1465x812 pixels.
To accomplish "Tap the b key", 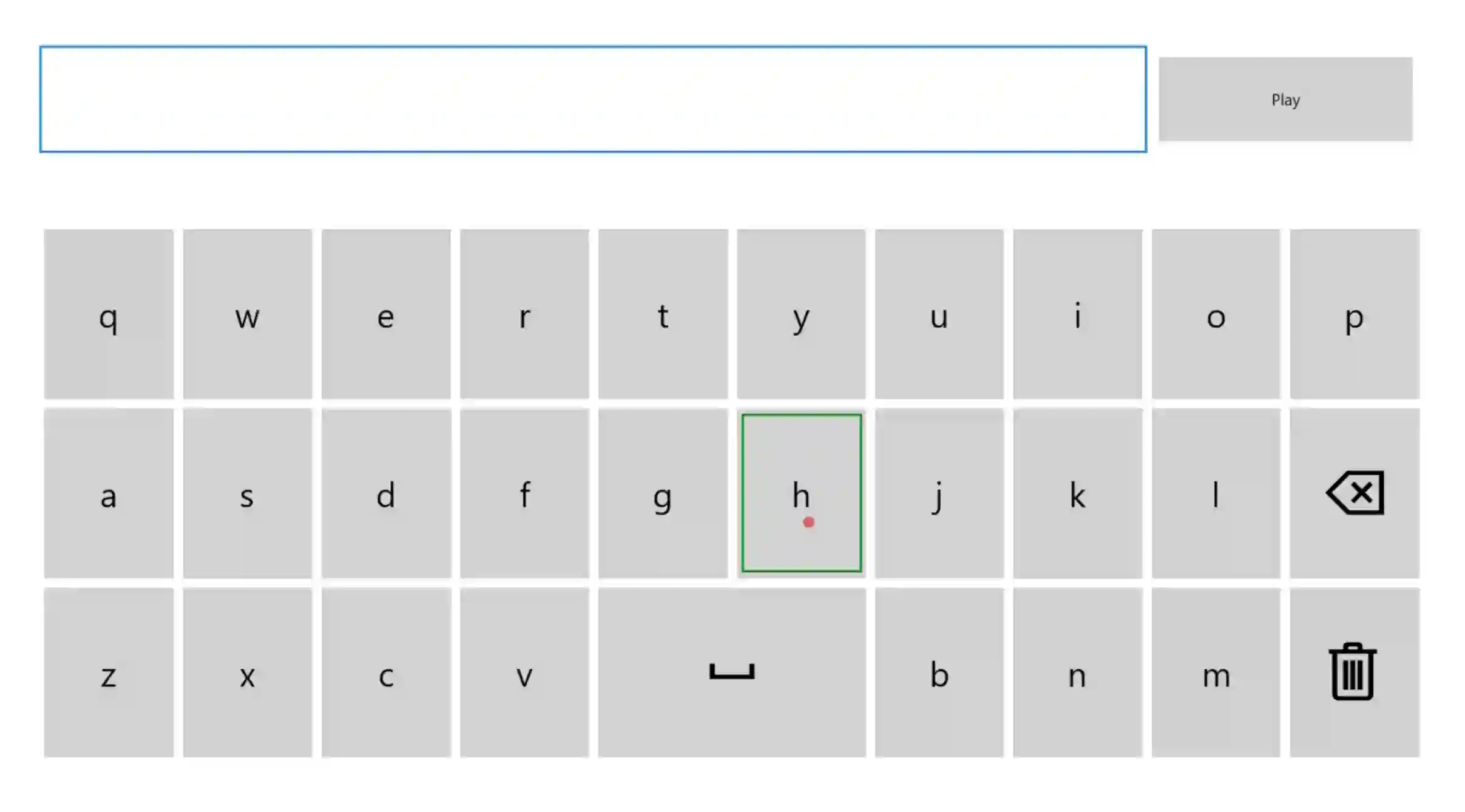I will 939,672.
